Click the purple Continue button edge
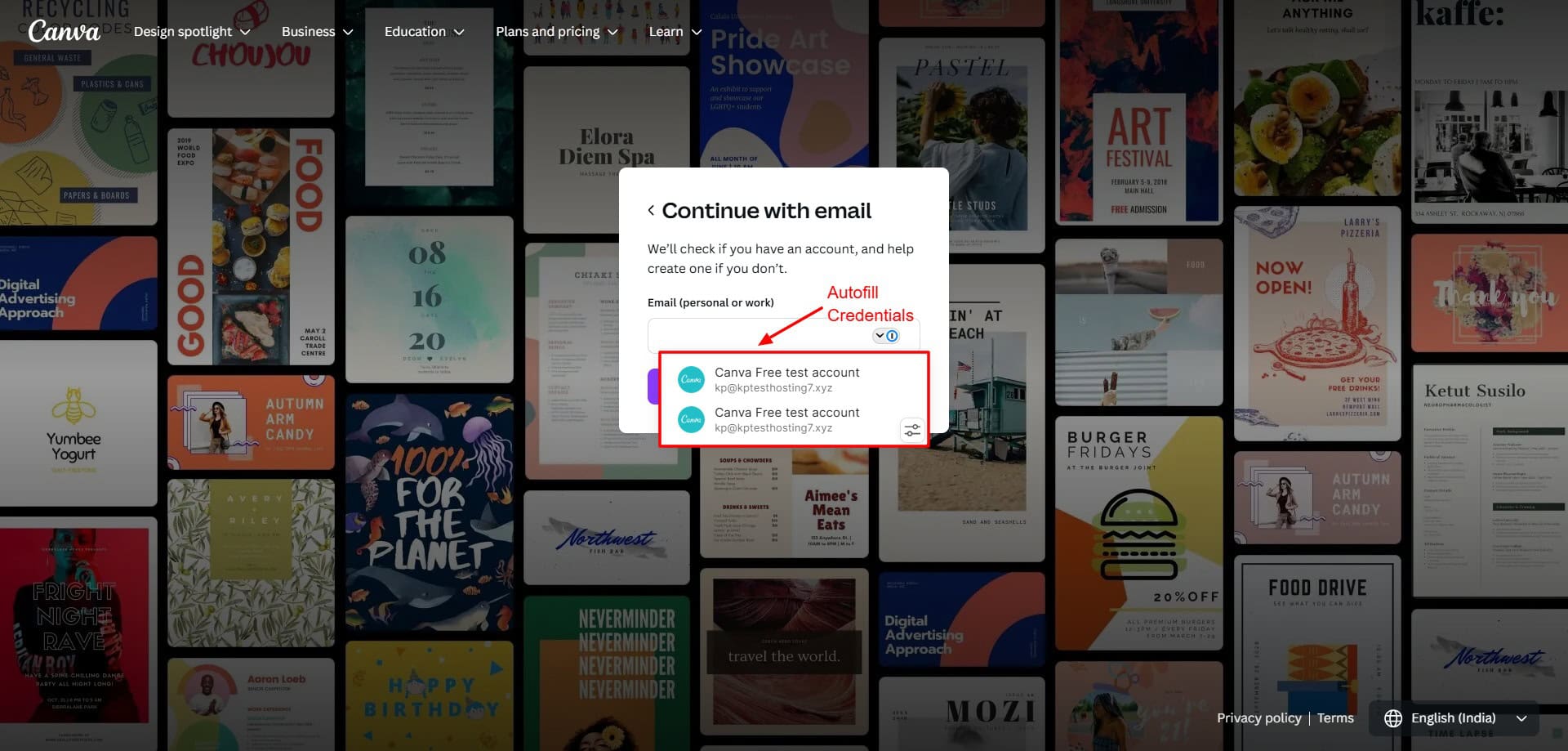This screenshot has width=1568, height=751. click(653, 387)
